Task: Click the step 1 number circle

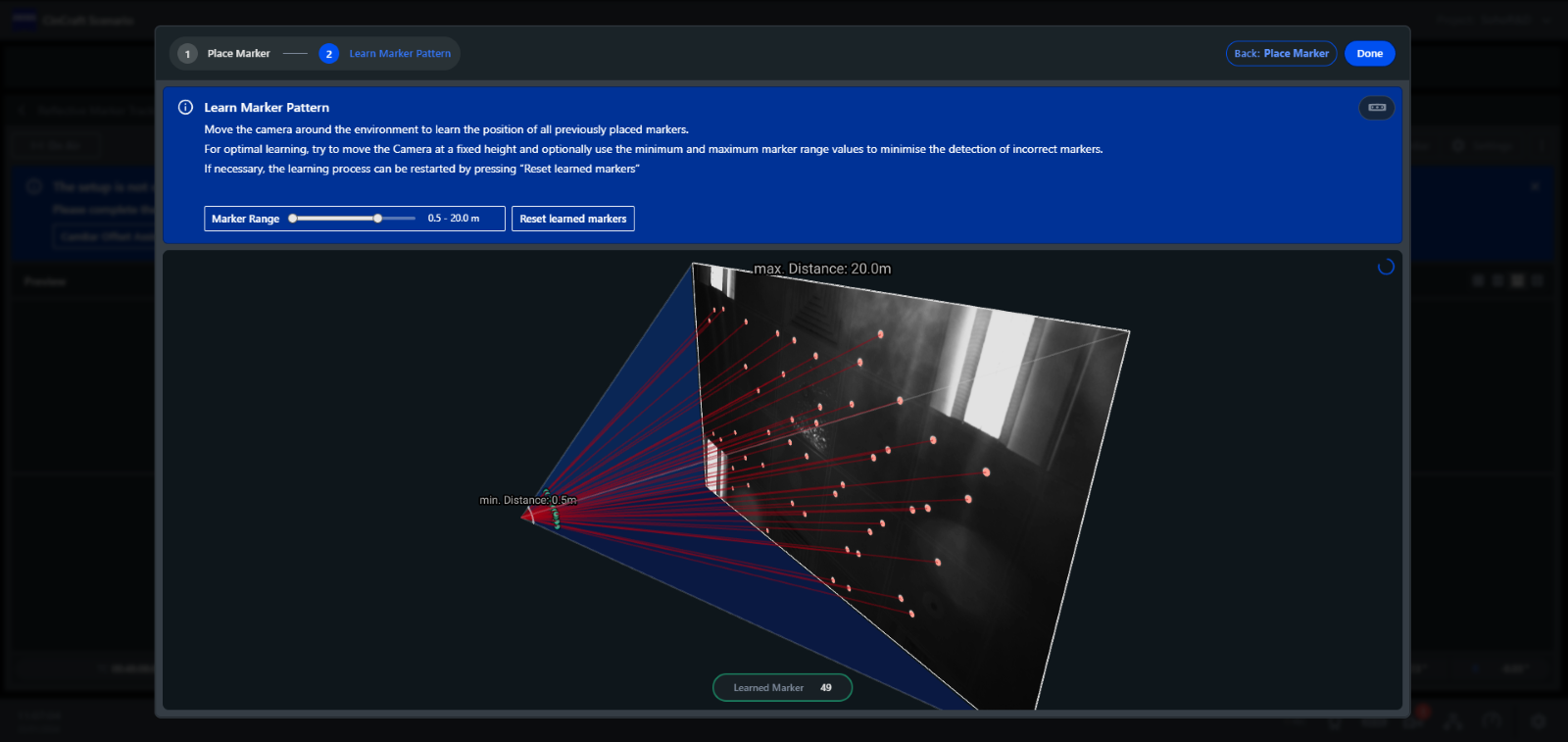Action: [188, 54]
